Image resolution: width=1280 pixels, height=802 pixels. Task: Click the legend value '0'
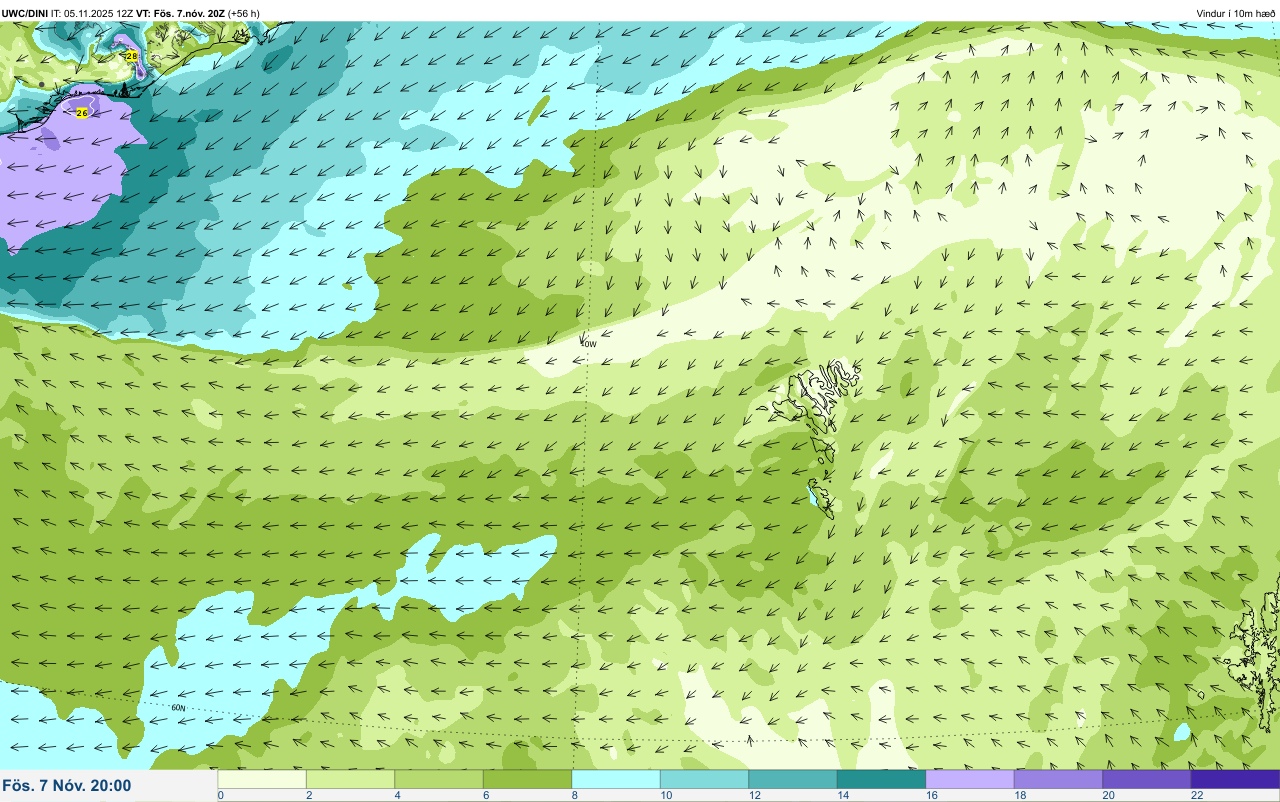tap(220, 795)
